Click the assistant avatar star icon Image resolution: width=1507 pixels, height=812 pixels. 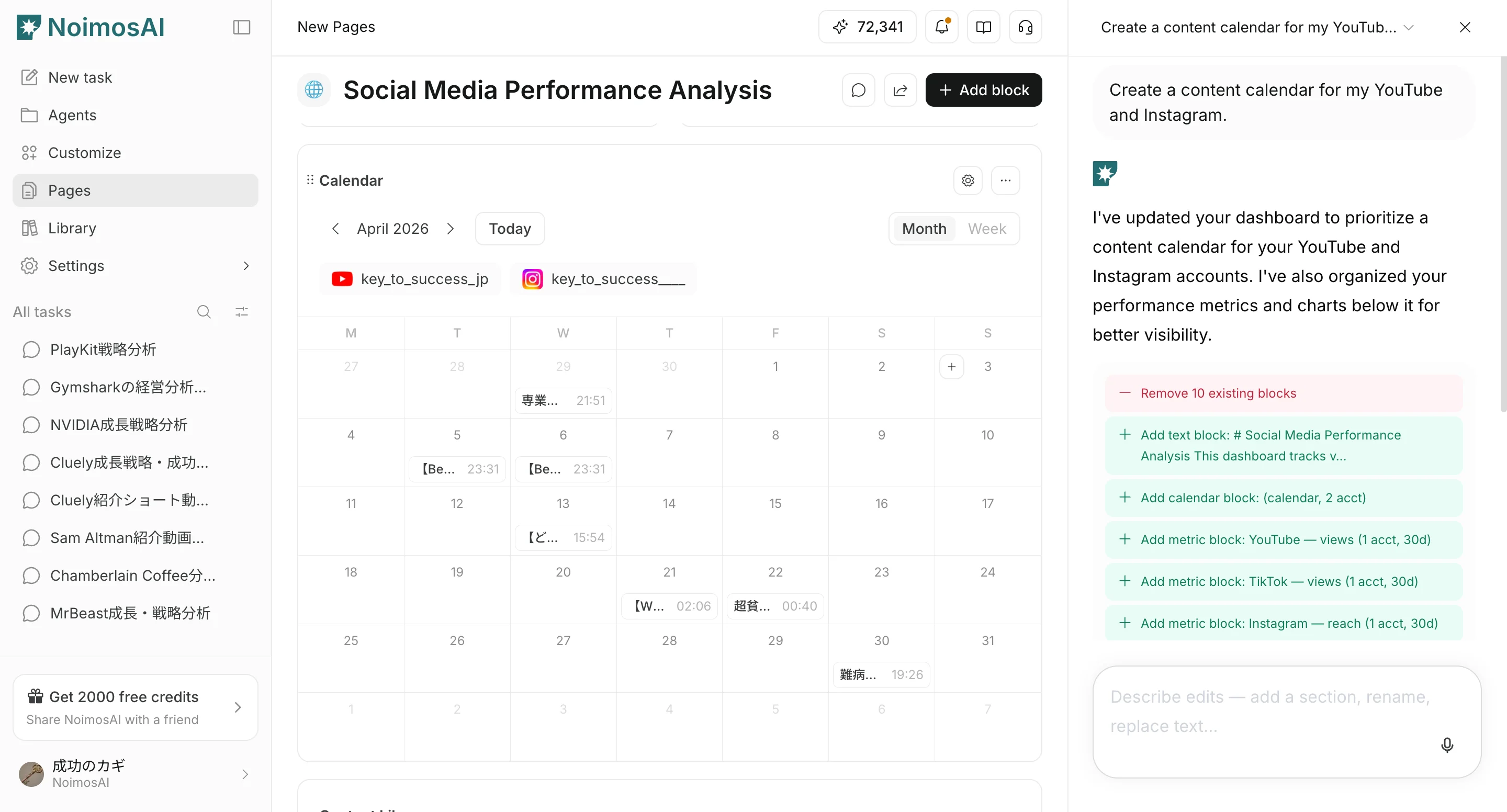click(x=1105, y=174)
